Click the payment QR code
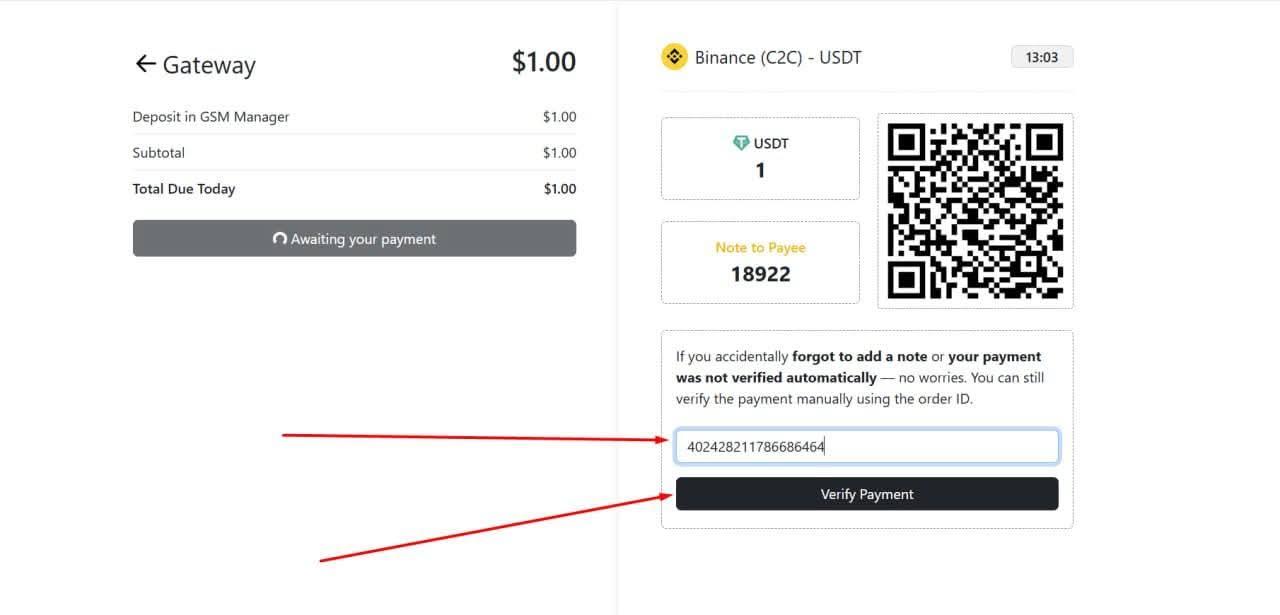This screenshot has width=1280, height=615. click(x=975, y=211)
